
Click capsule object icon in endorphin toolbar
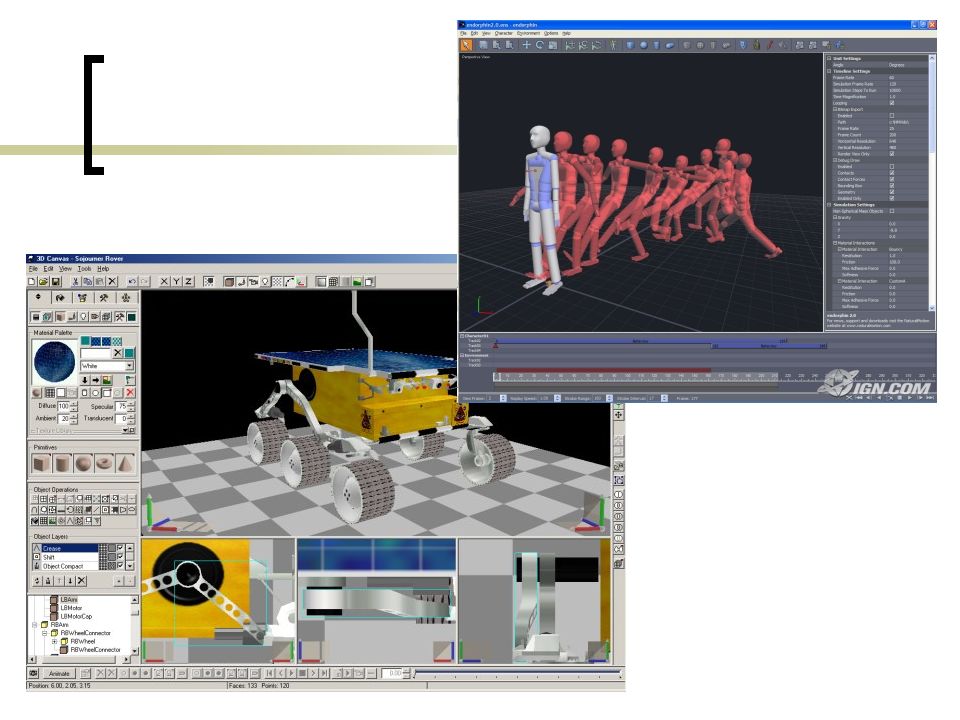[x=669, y=45]
